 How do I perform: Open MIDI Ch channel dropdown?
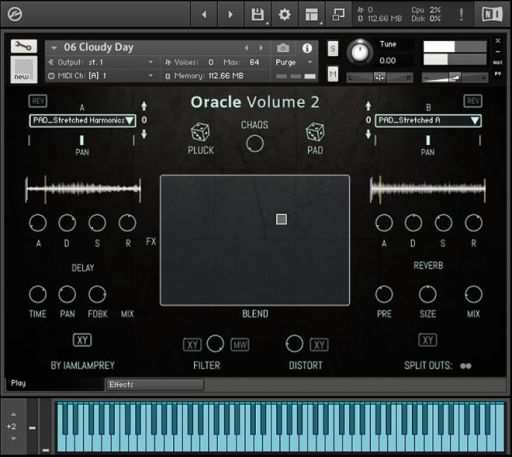pyautogui.click(x=101, y=76)
